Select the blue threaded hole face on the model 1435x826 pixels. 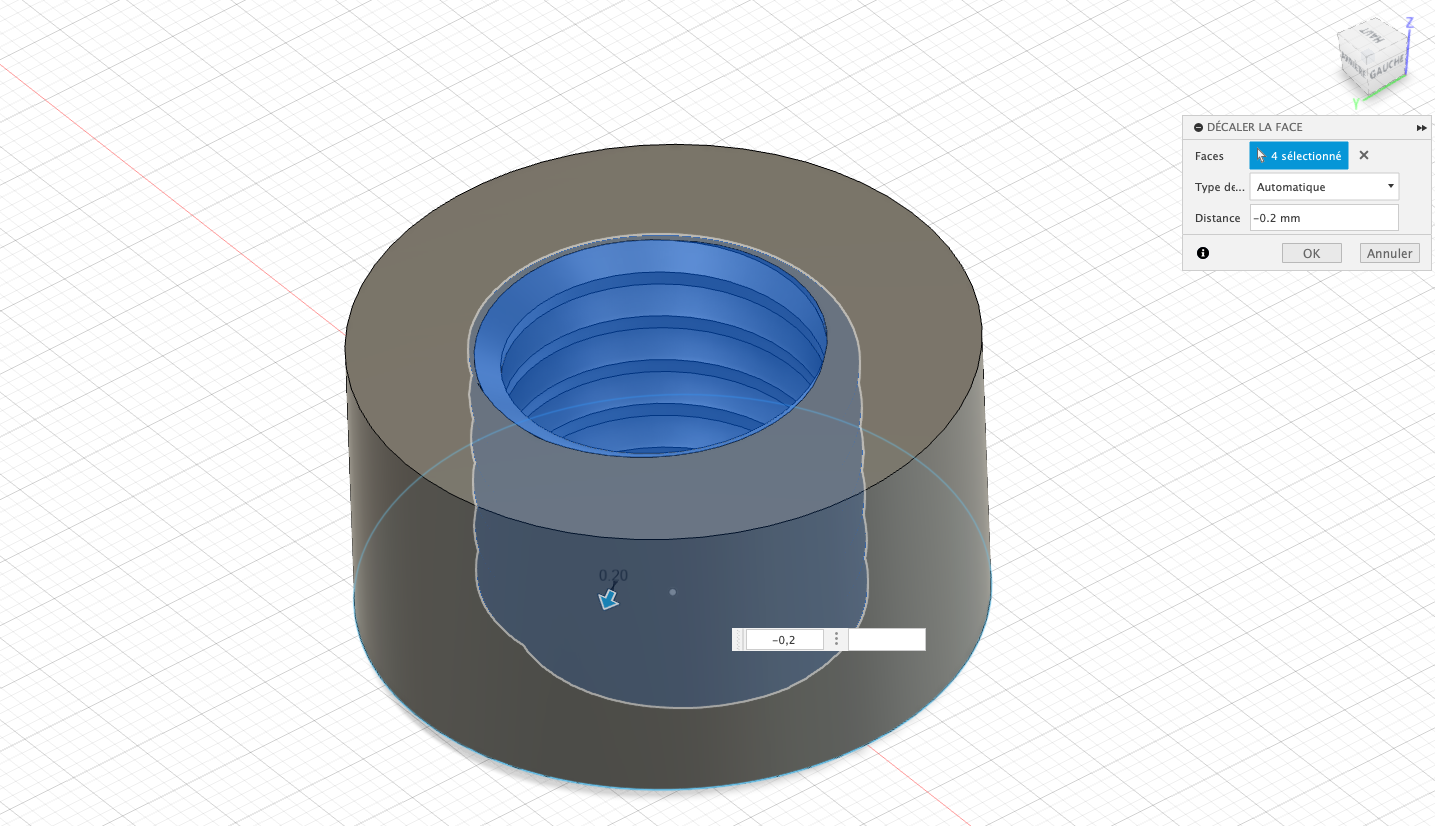(x=650, y=350)
